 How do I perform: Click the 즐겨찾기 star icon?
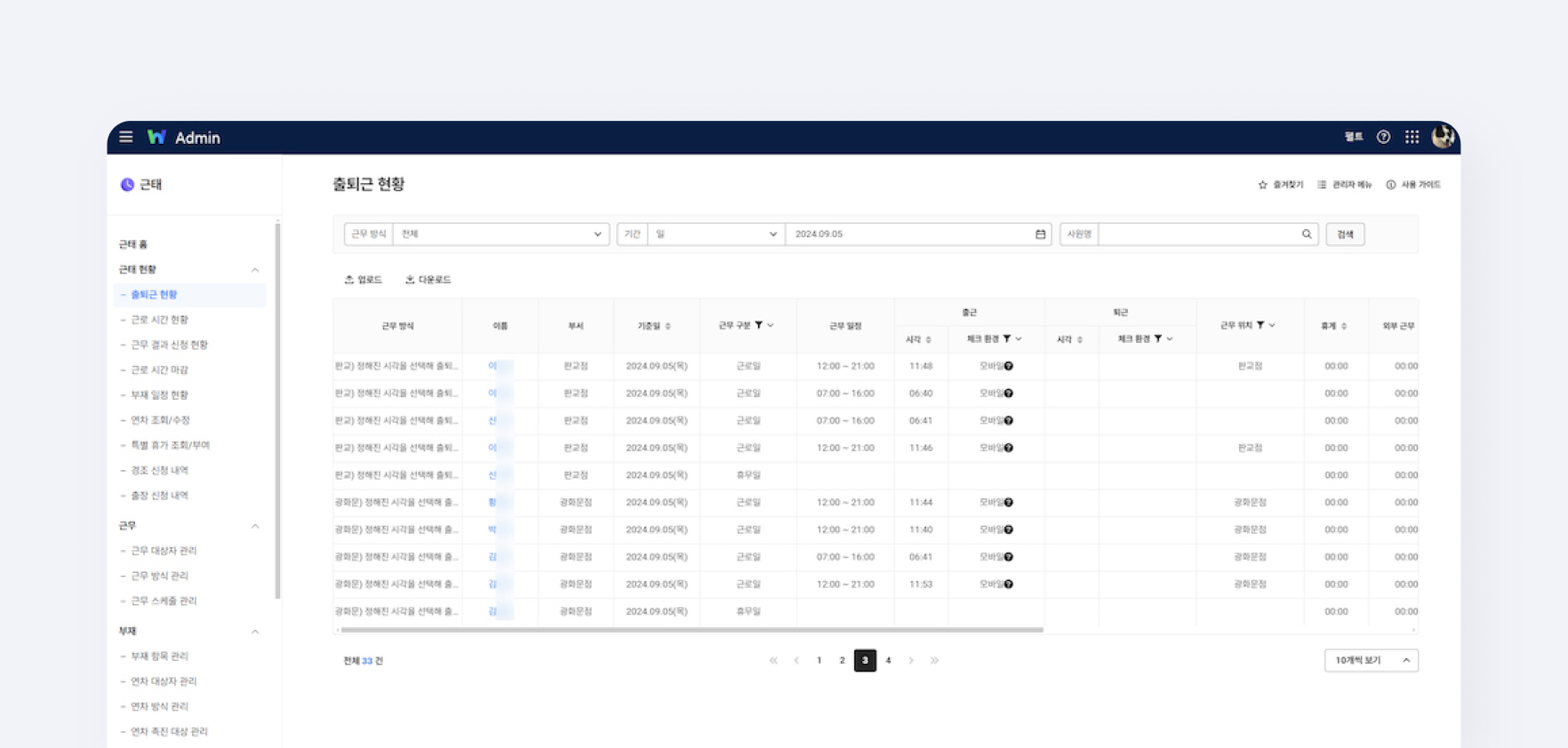[x=1262, y=185]
